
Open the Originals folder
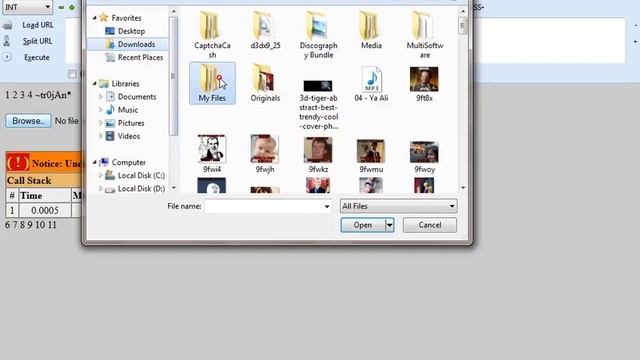265,83
